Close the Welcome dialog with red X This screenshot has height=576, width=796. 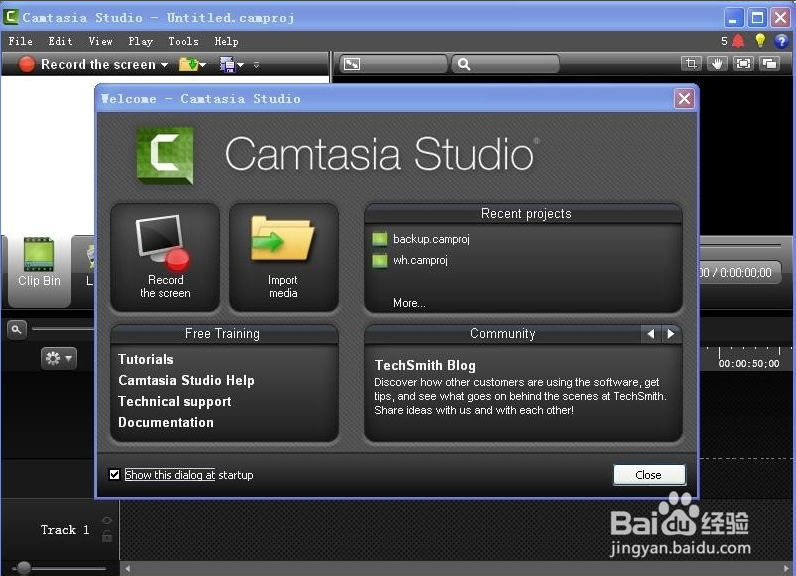684,98
